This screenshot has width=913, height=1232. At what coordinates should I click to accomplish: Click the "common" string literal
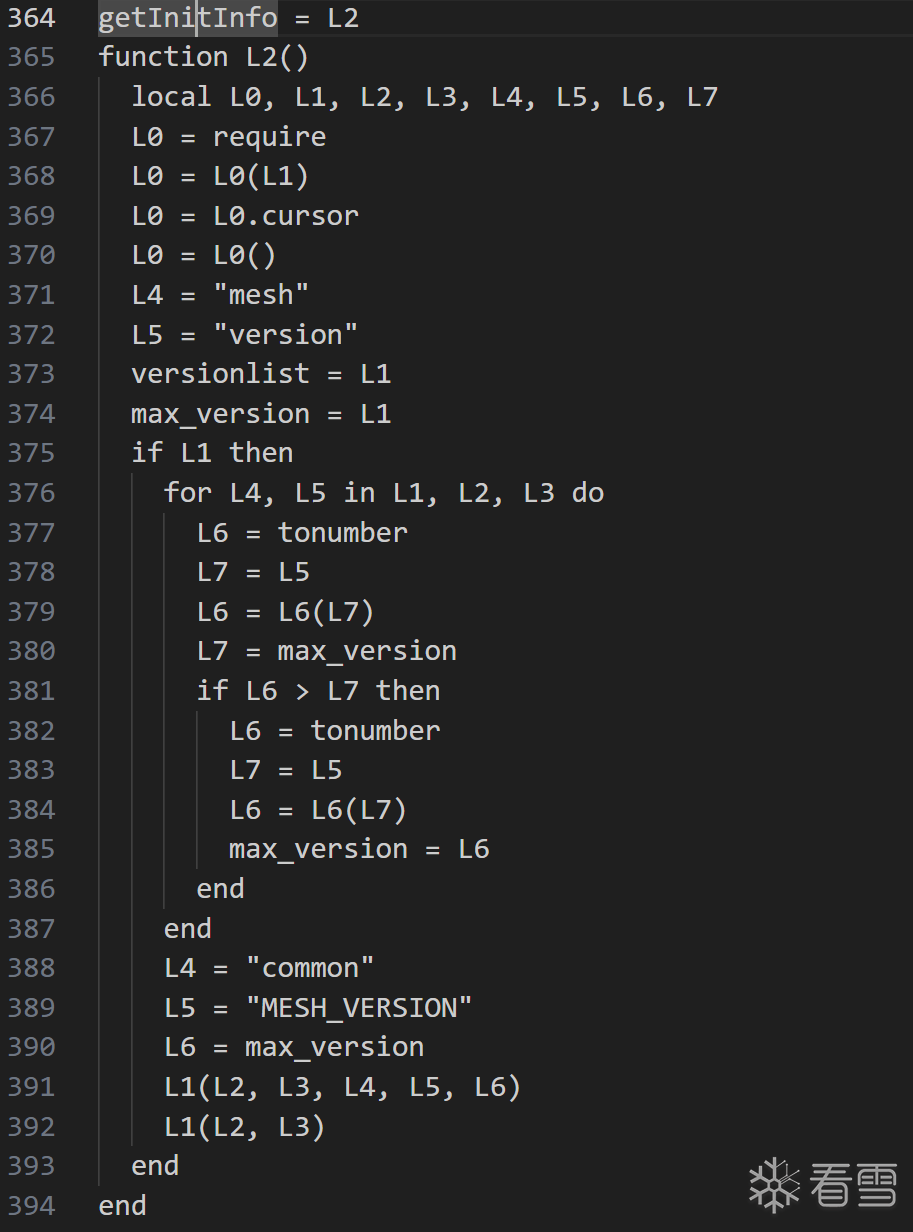coord(310,968)
